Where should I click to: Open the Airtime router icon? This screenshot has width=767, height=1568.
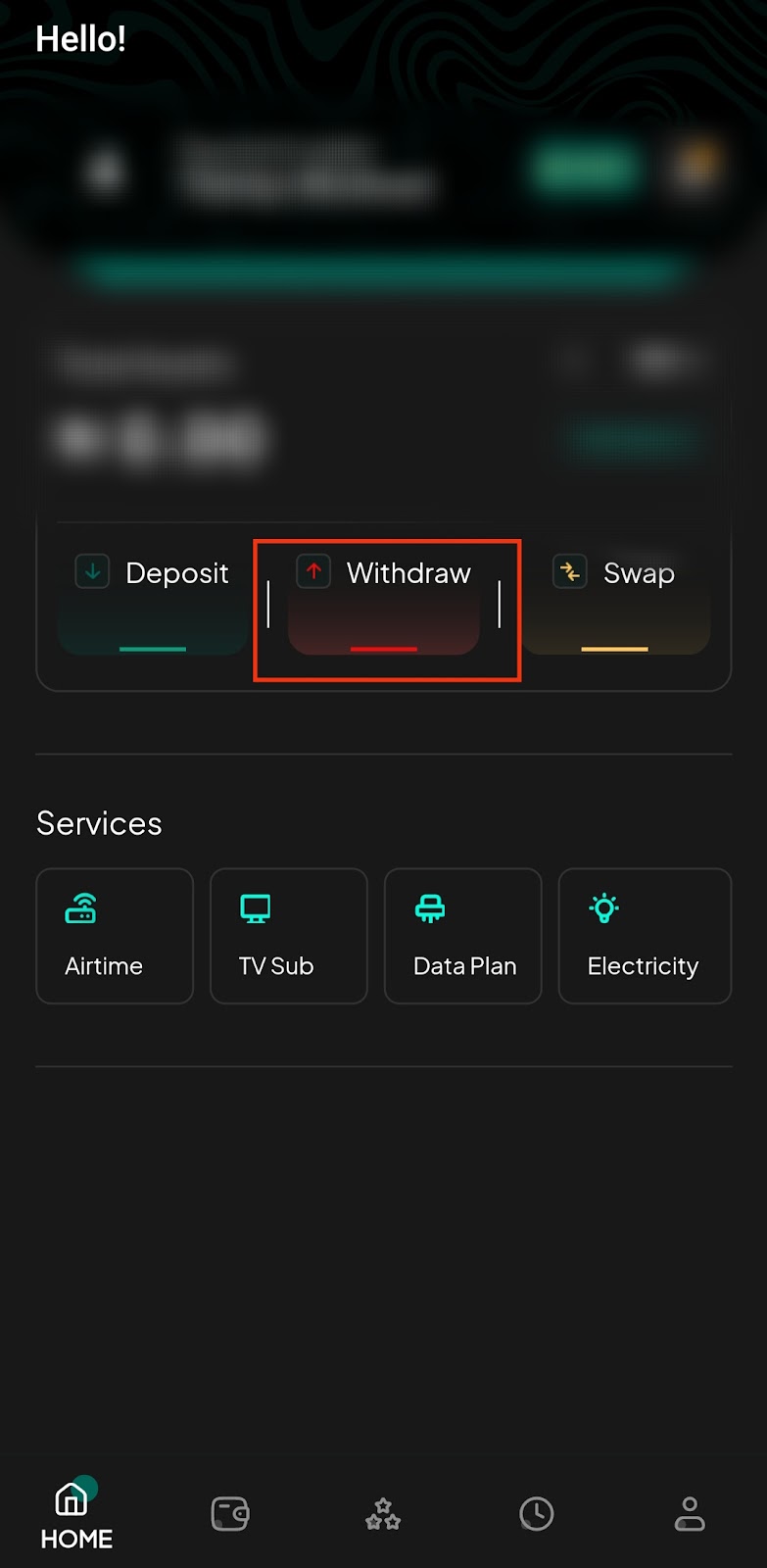point(80,908)
